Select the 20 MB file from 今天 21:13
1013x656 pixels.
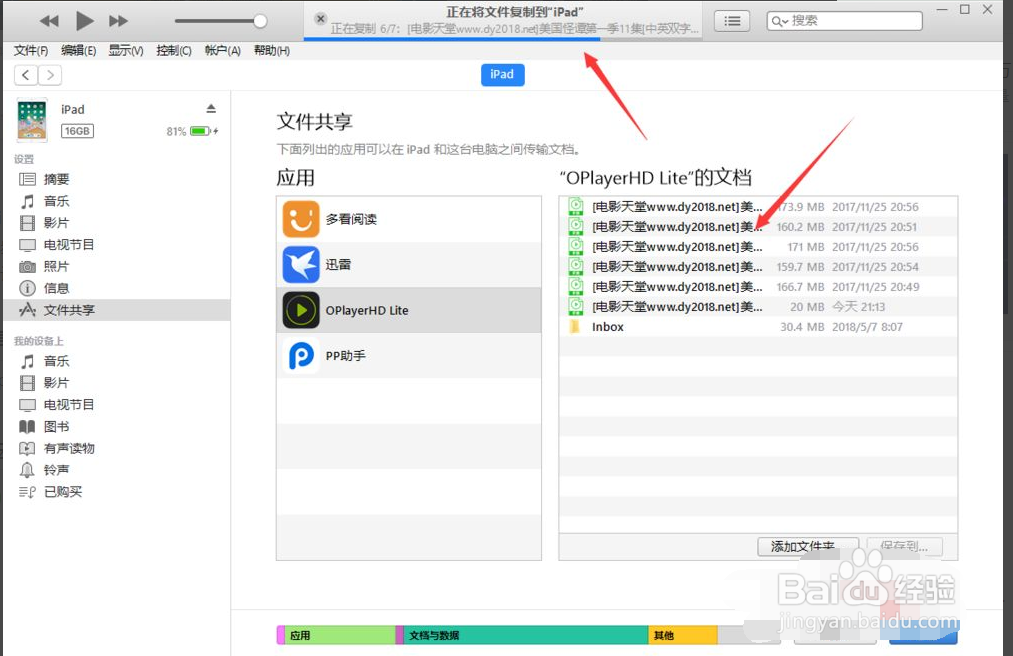coord(758,307)
